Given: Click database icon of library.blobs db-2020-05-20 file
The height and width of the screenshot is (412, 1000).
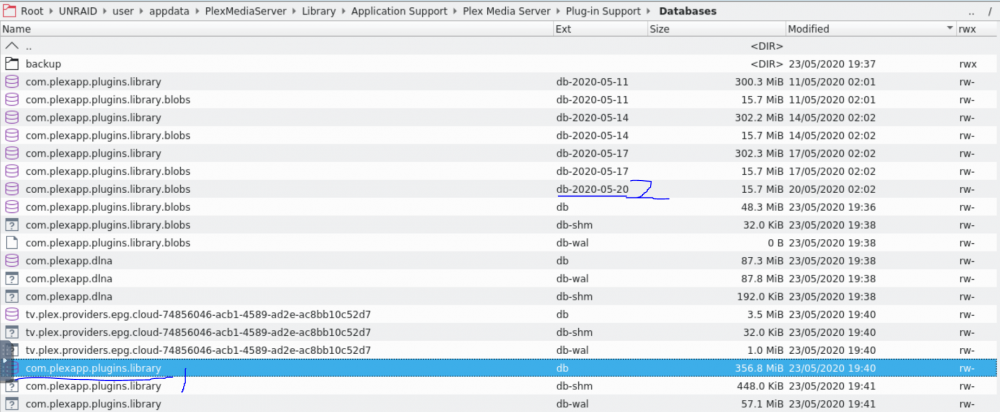Looking at the screenshot, I should pyautogui.click(x=11, y=189).
